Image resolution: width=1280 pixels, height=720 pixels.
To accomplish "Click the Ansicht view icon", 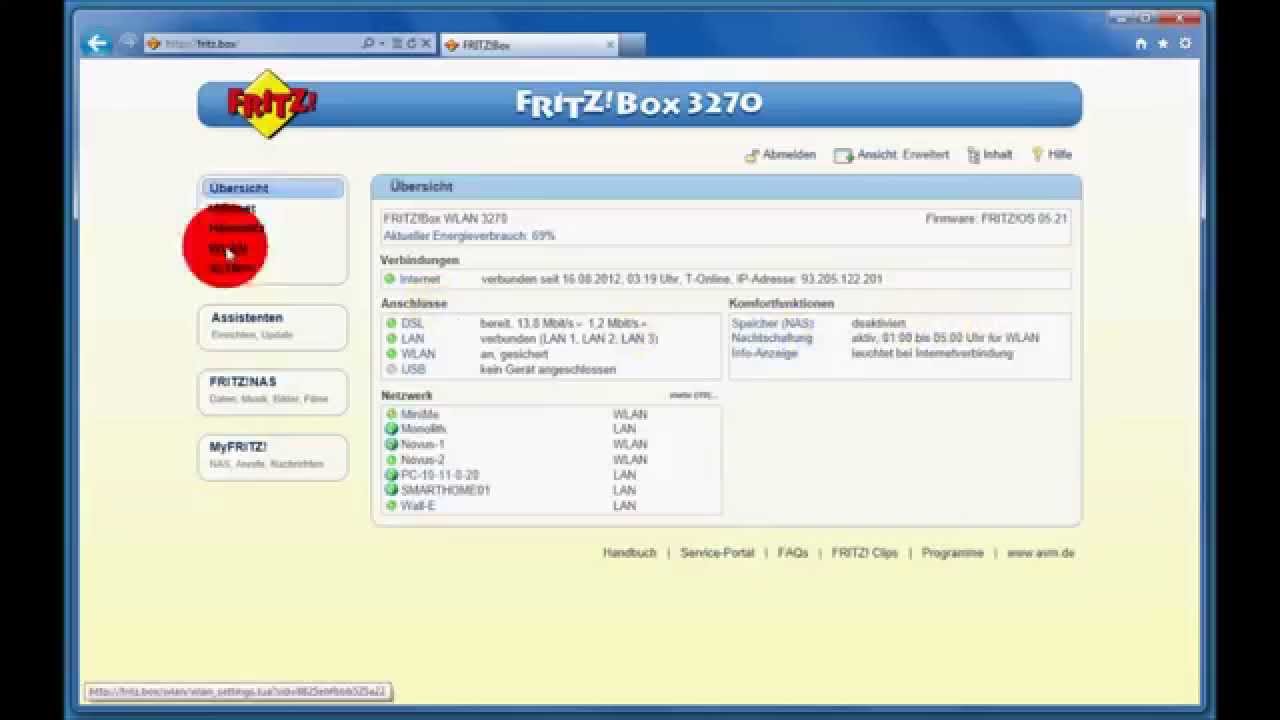I will [844, 155].
